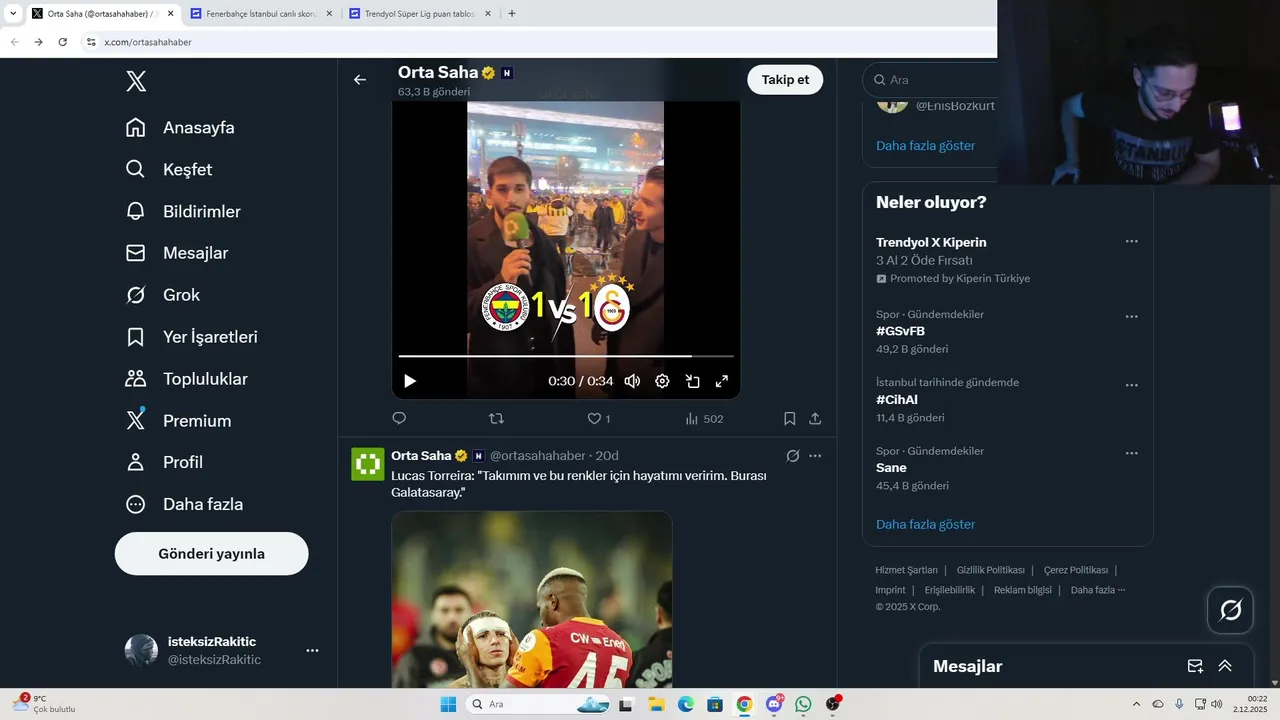Open Çerez Politikası link

pyautogui.click(x=1075, y=570)
